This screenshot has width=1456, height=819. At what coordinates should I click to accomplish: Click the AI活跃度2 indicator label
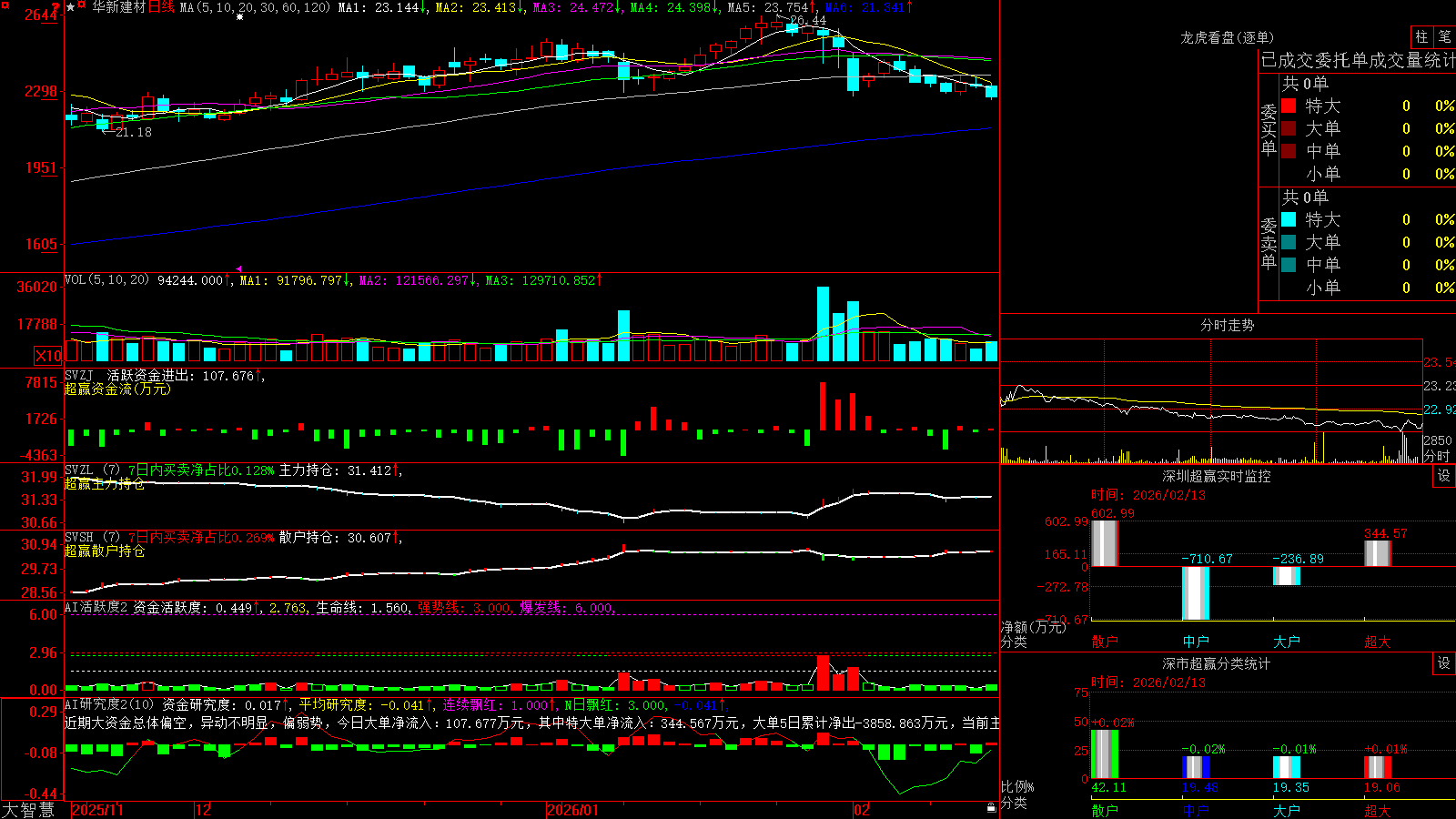pyautogui.click(x=96, y=608)
